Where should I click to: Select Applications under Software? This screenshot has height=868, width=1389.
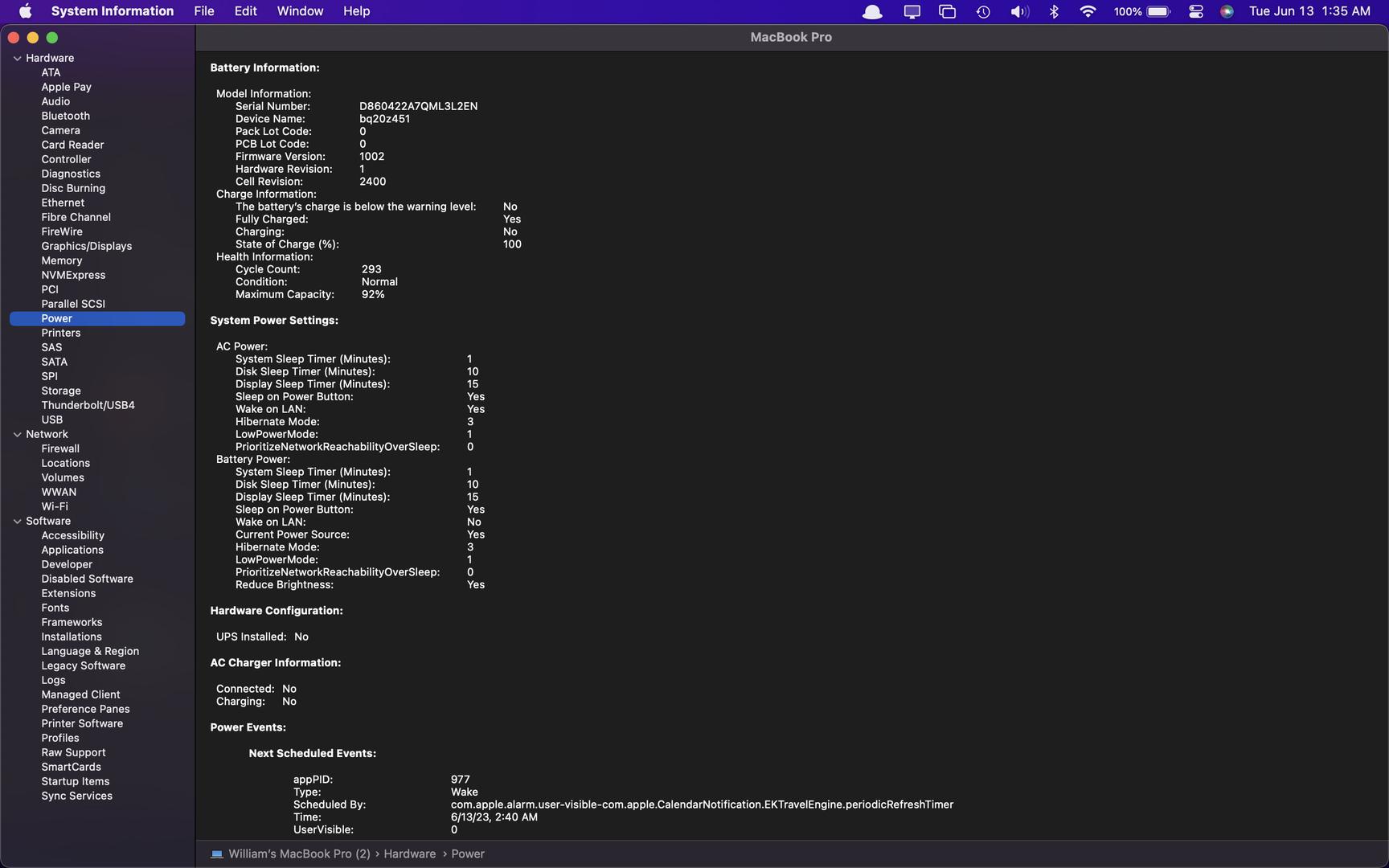[x=72, y=550]
